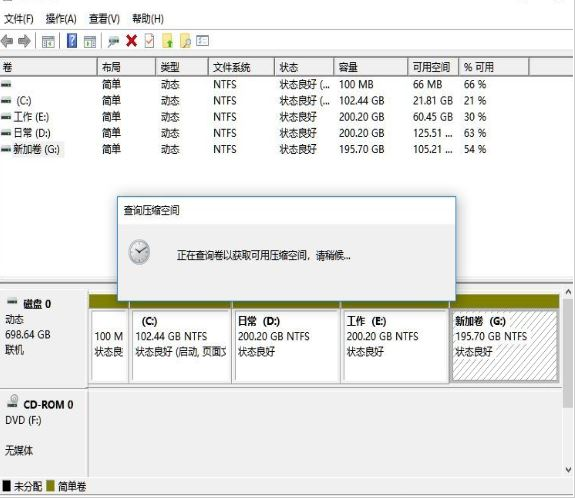Select the (C:) 102.44 GB NTFS partition block
579x500 pixels.
click(181, 345)
